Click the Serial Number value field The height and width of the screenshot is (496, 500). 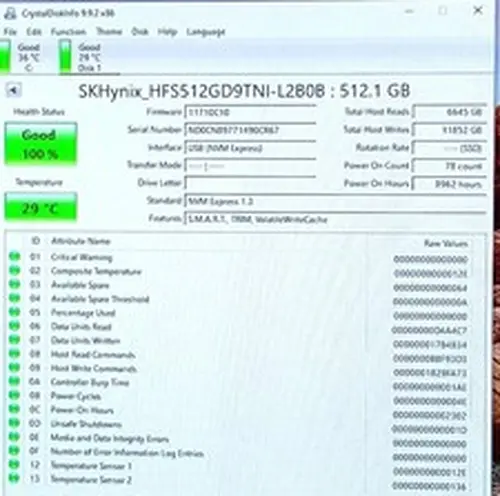click(250, 130)
